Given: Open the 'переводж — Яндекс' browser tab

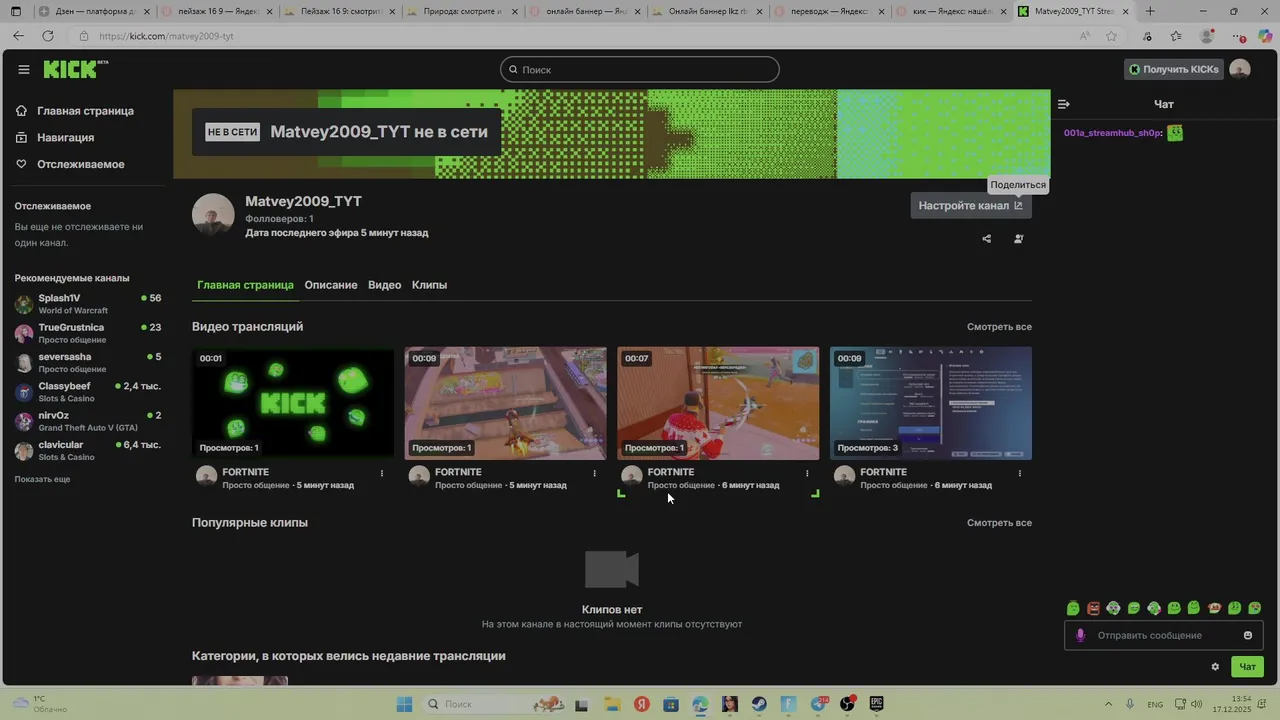Looking at the screenshot, I should pyautogui.click(x=830, y=11).
